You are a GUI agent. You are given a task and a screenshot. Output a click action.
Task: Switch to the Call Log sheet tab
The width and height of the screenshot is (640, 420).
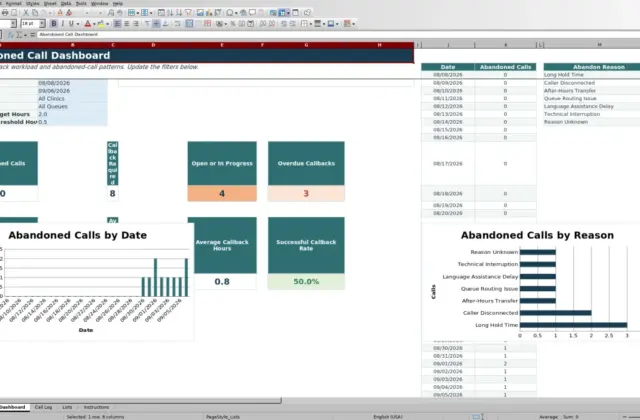click(x=43, y=407)
